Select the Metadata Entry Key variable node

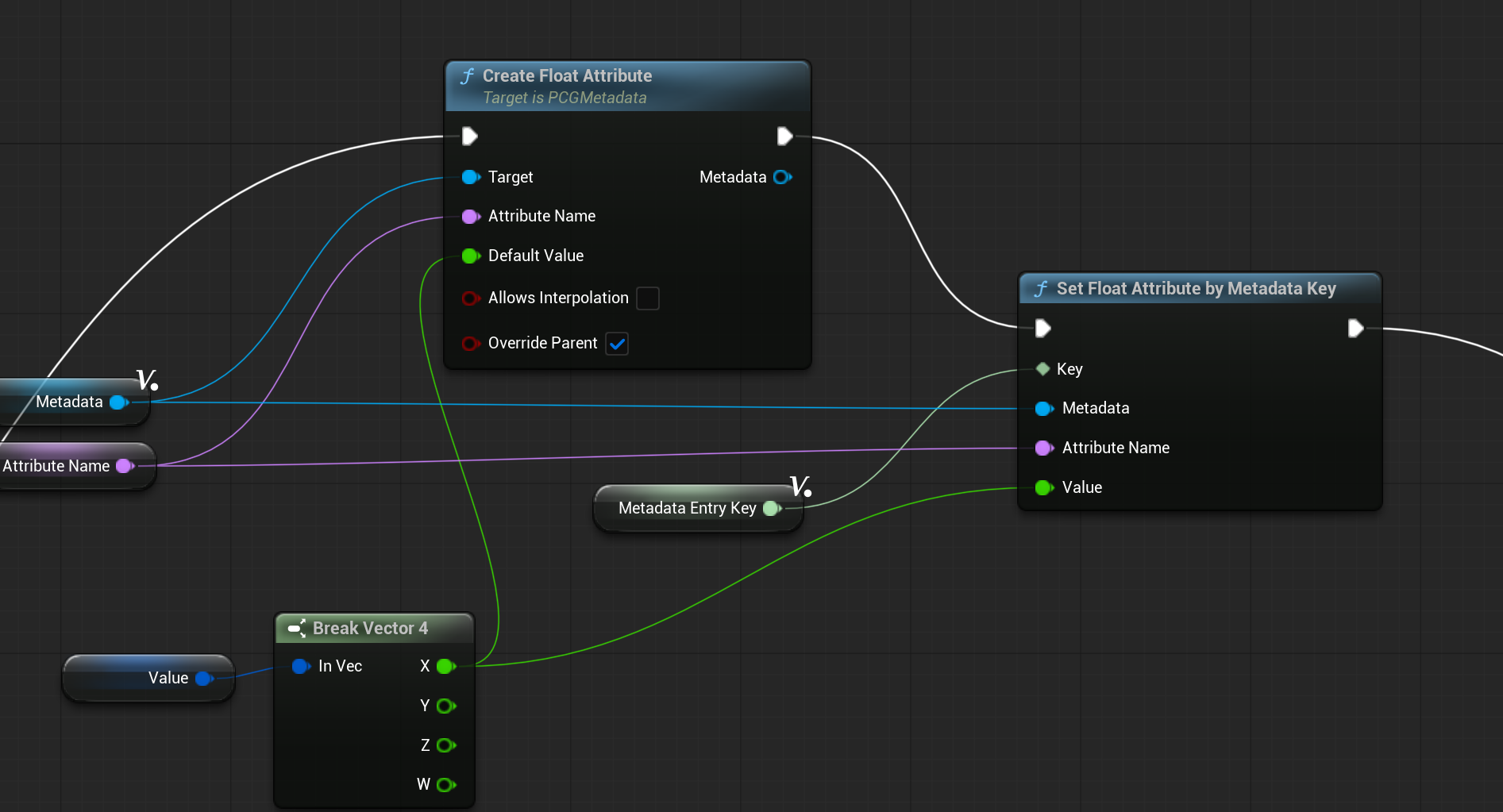pyautogui.click(x=687, y=508)
